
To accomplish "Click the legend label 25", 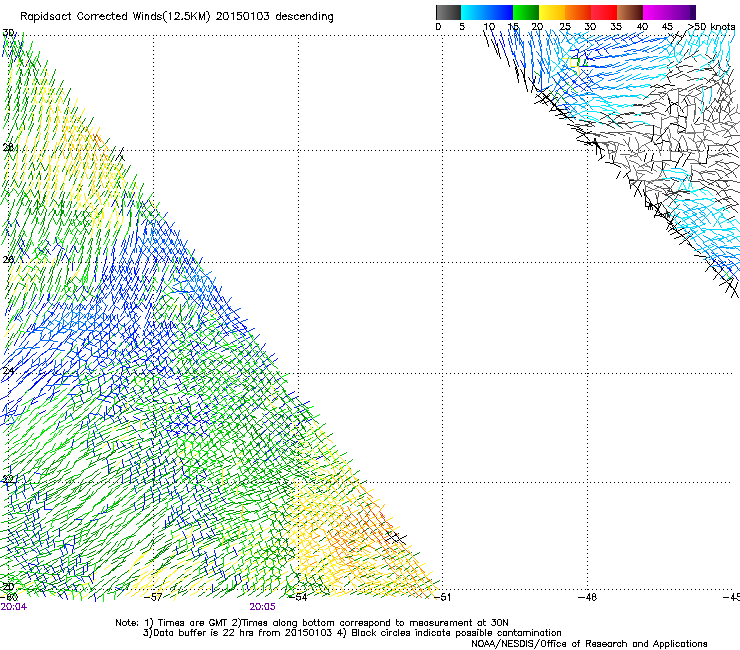I will (565, 27).
